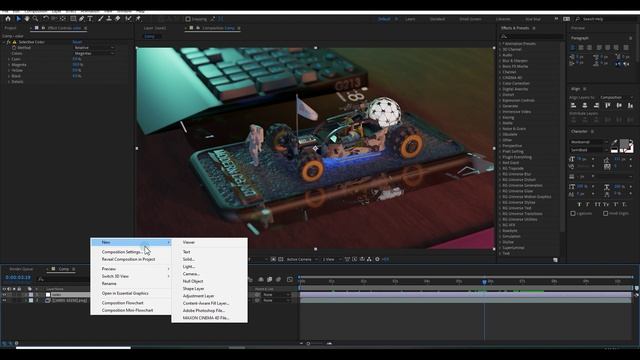This screenshot has width=640, height=360.
Task: Click the Effects & Presets search field
Action: click(x=531, y=36)
